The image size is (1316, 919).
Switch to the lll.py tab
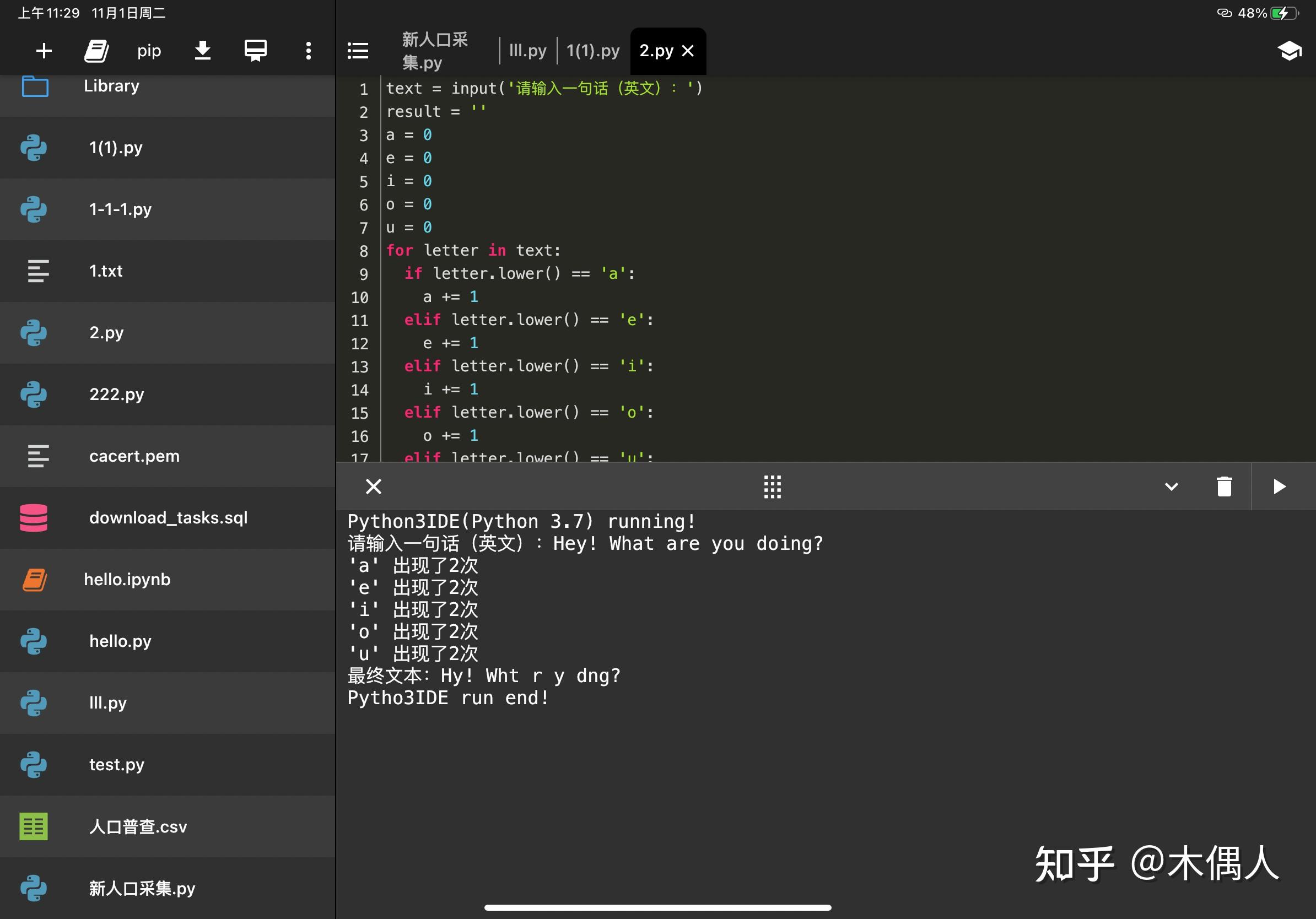[x=527, y=51]
